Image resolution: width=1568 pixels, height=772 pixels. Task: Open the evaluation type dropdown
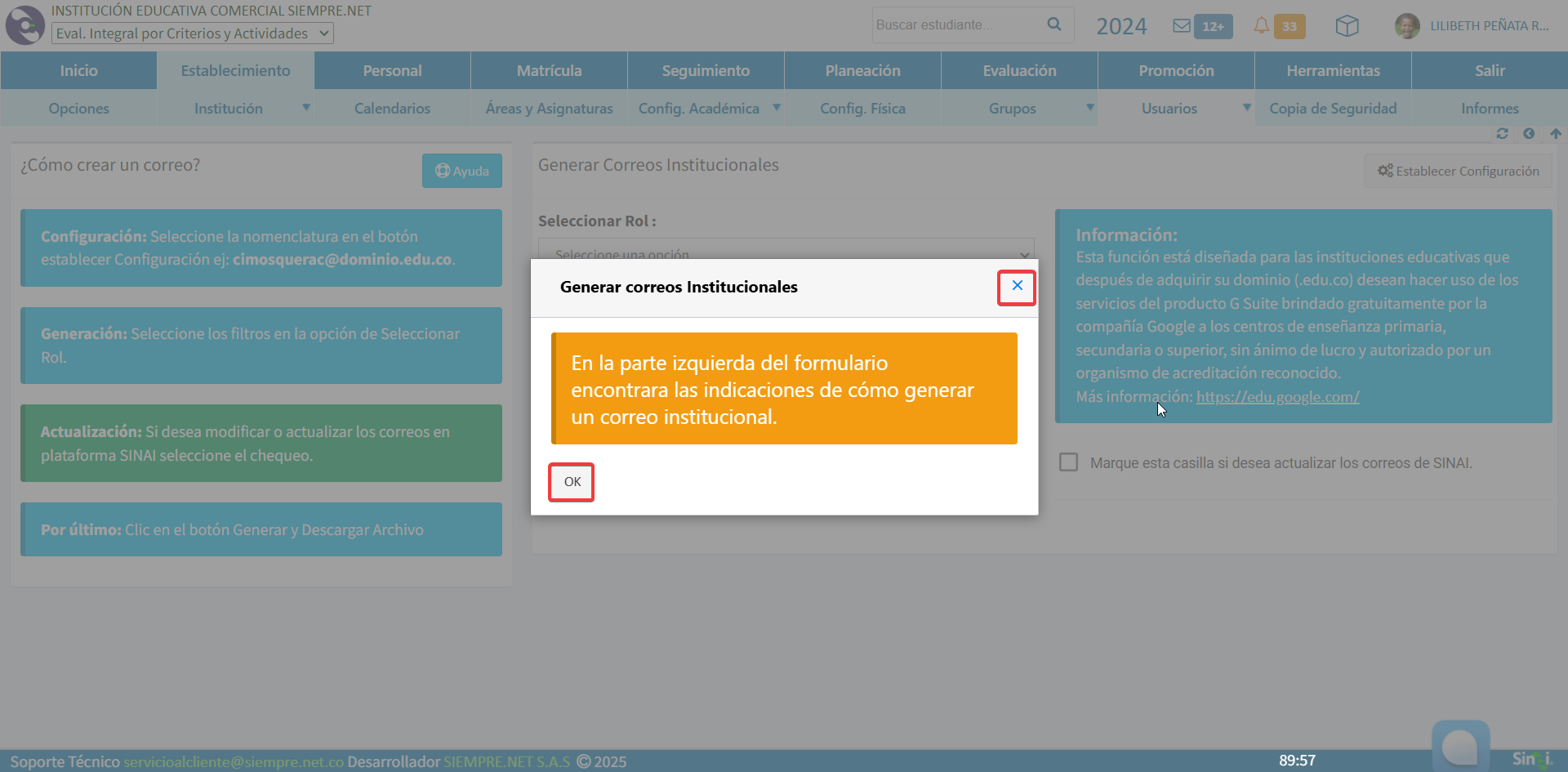click(x=193, y=33)
